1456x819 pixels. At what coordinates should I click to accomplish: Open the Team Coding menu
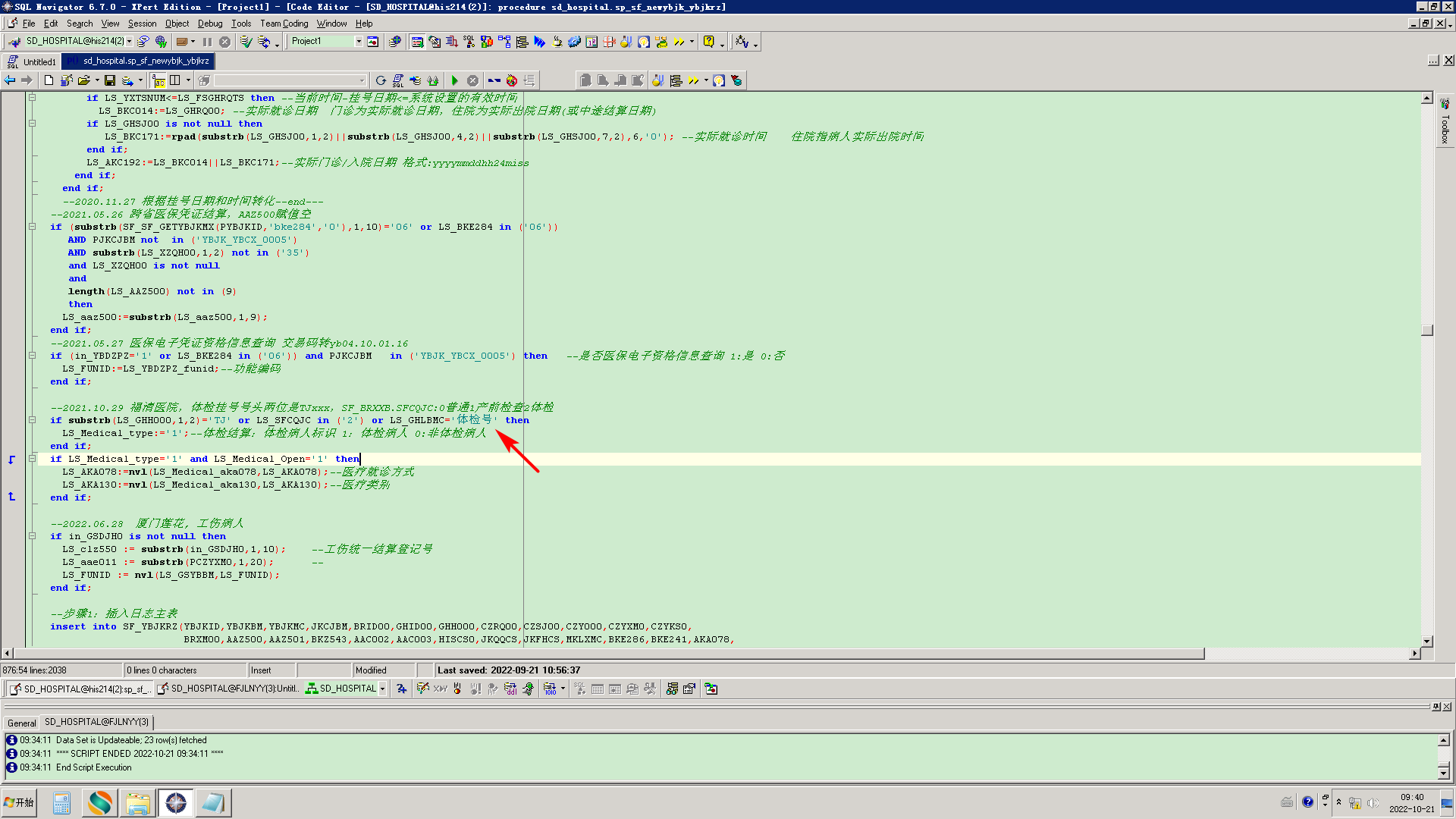point(284,24)
